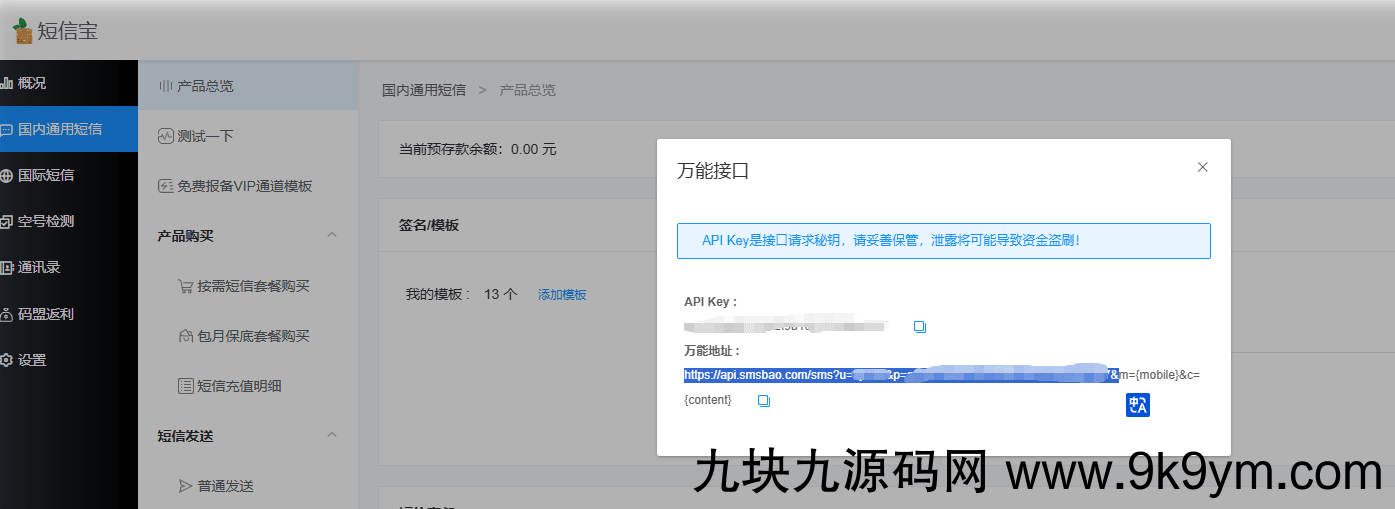1395x509 pixels.
Task: Click the 当前预存款余额 0.00 元 text
Action: (x=477, y=149)
